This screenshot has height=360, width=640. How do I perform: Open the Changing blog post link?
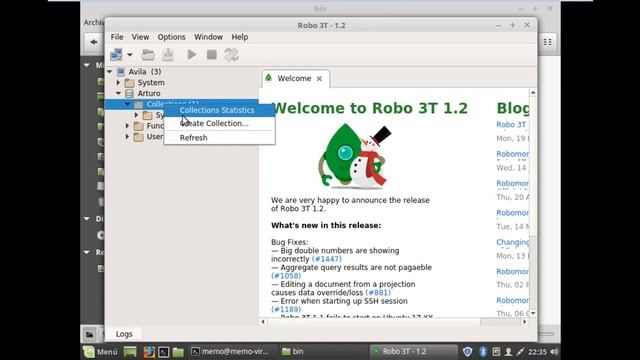(x=512, y=242)
